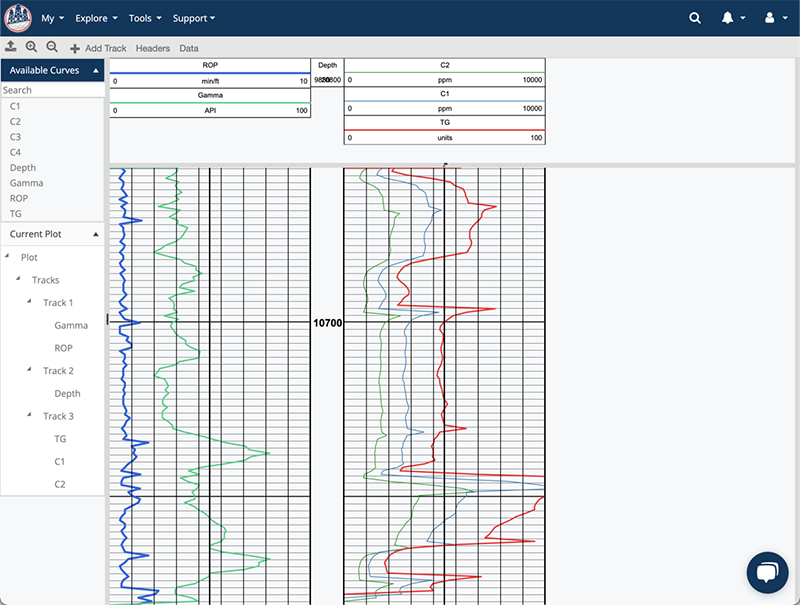Click the curve Search input field

(x=53, y=90)
